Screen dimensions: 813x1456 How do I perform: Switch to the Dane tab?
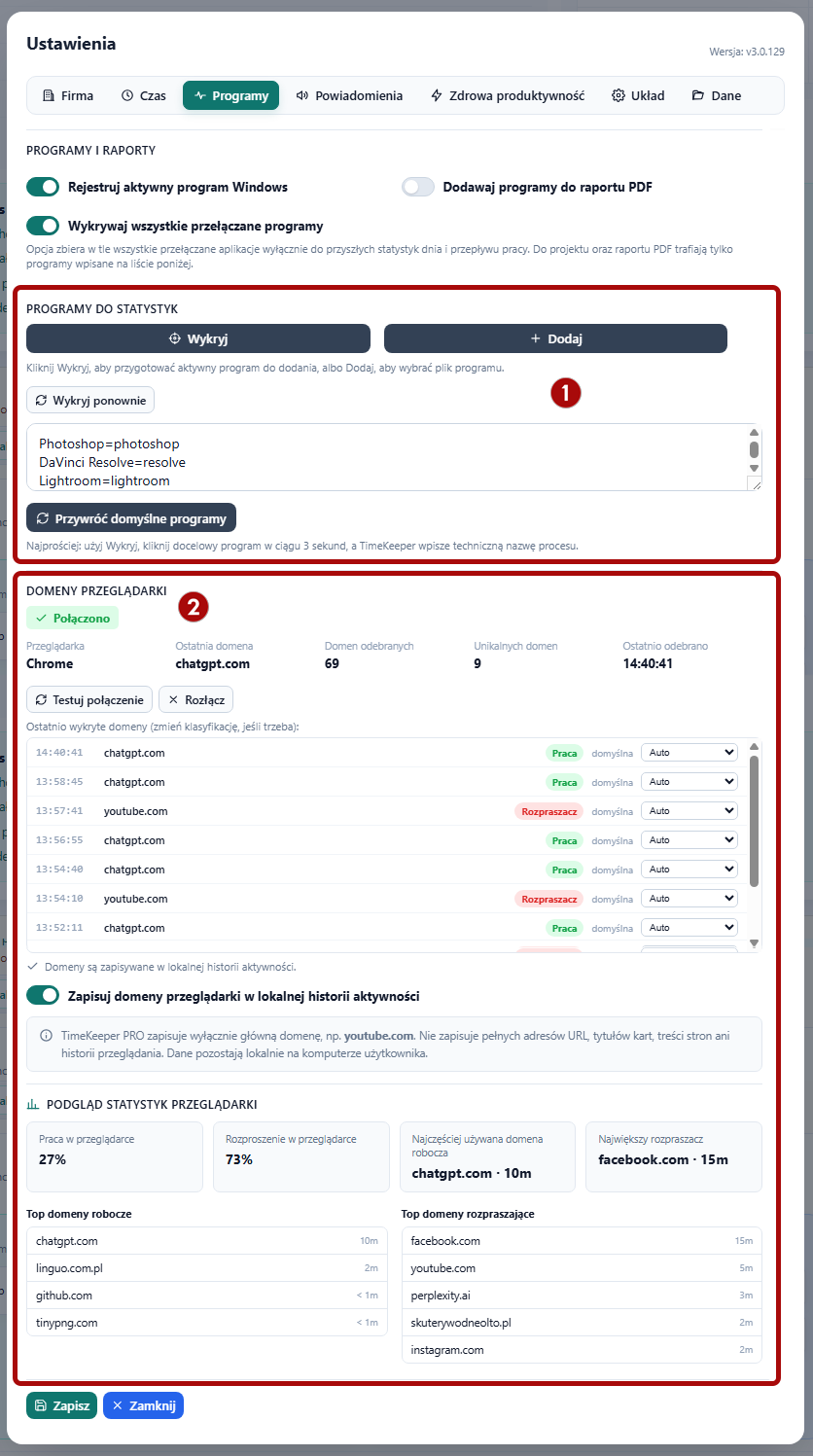click(716, 95)
